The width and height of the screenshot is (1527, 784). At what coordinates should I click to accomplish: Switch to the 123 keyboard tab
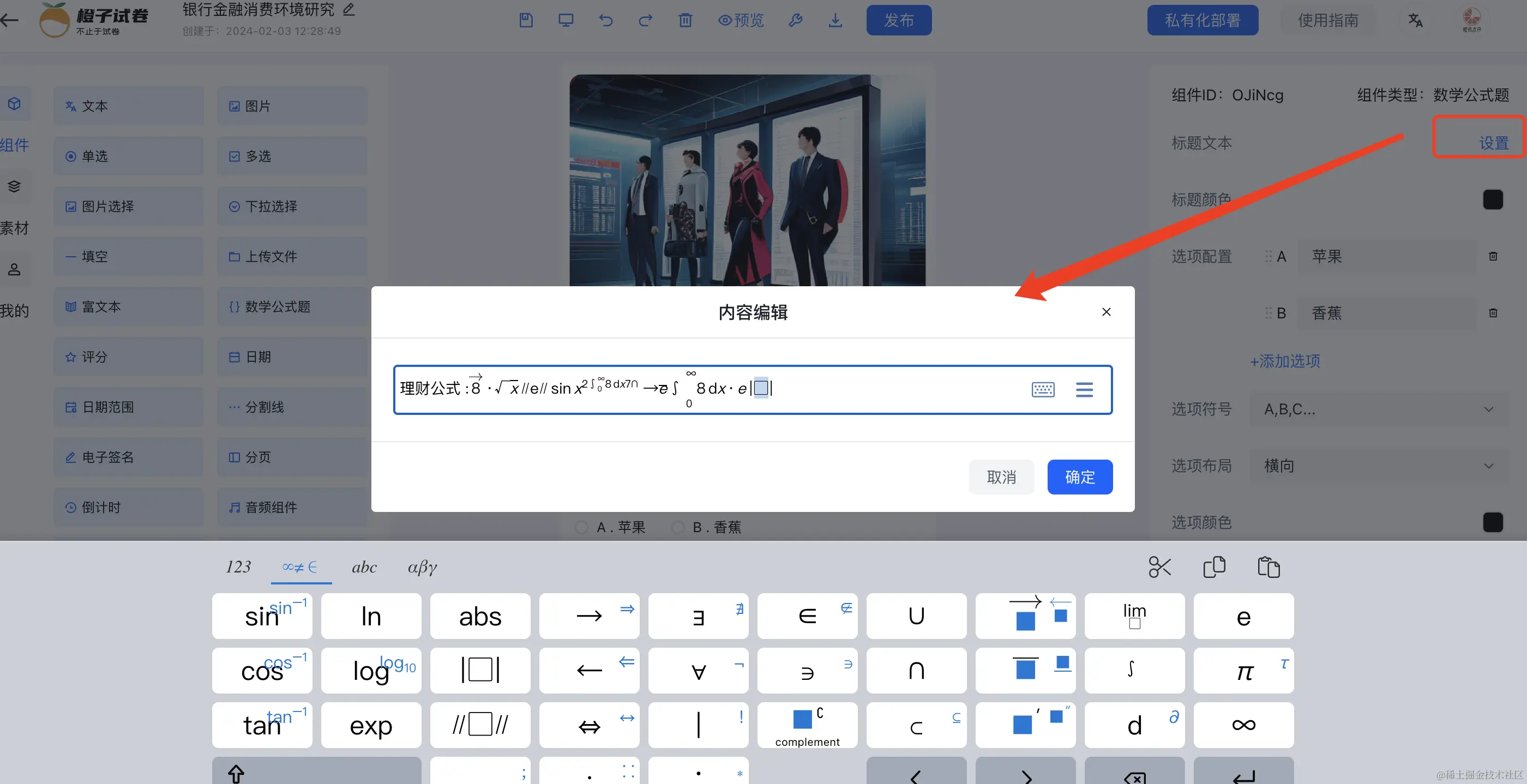[238, 567]
